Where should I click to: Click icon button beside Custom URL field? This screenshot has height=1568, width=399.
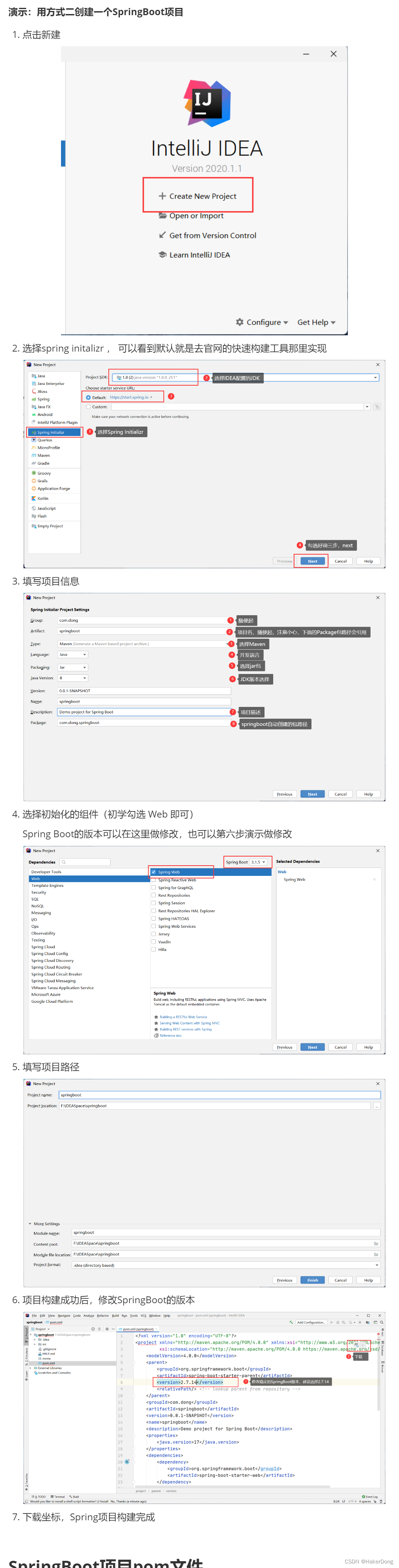coord(377,406)
